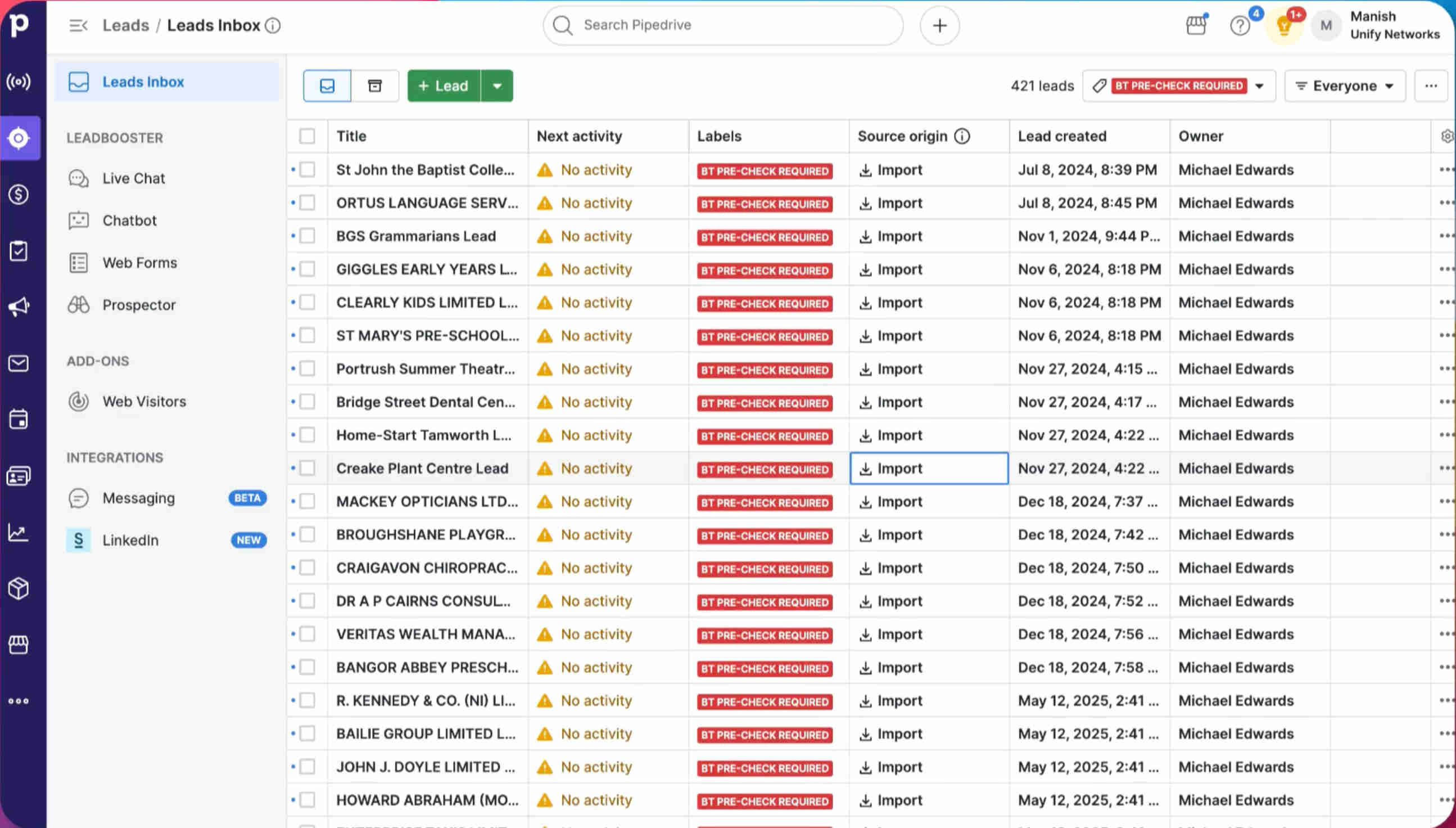Screen dimensions: 1456x828
Task: Click No activity for Bridge Street Dental
Action: tap(596, 402)
